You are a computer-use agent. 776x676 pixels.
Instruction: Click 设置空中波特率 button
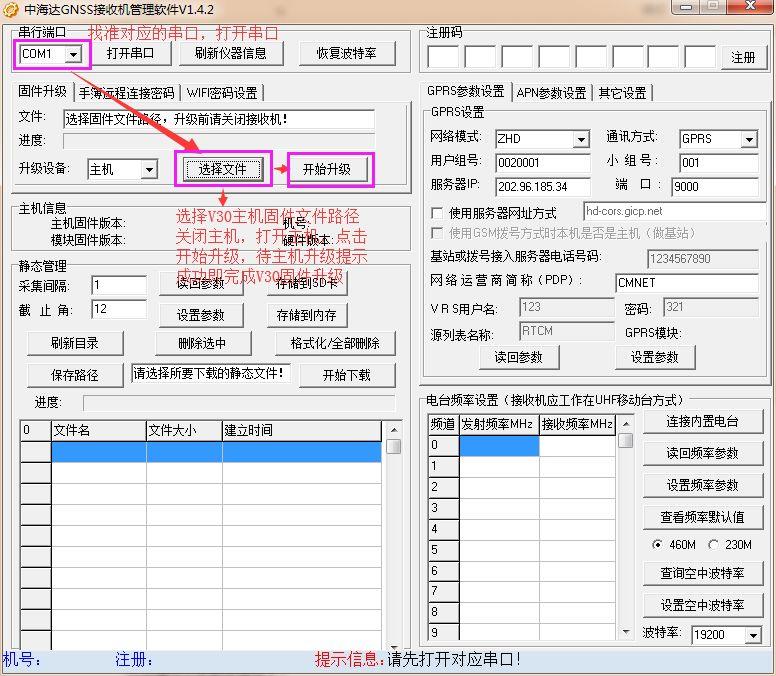tap(703, 605)
